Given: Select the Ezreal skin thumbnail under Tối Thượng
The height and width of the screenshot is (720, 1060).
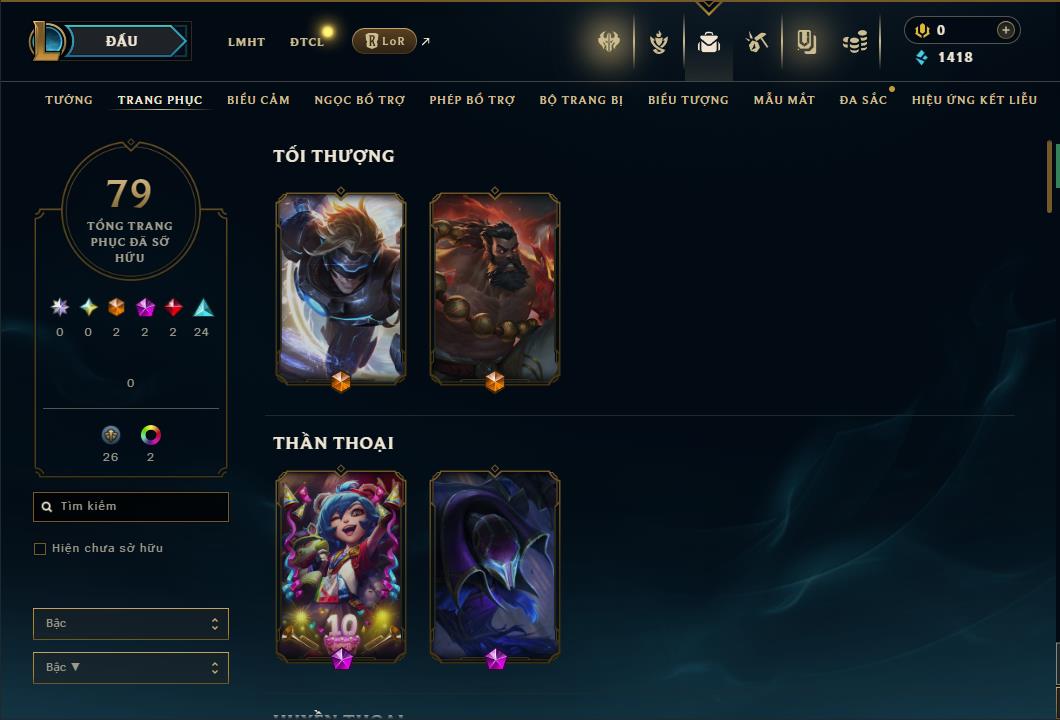Looking at the screenshot, I should click(x=341, y=288).
